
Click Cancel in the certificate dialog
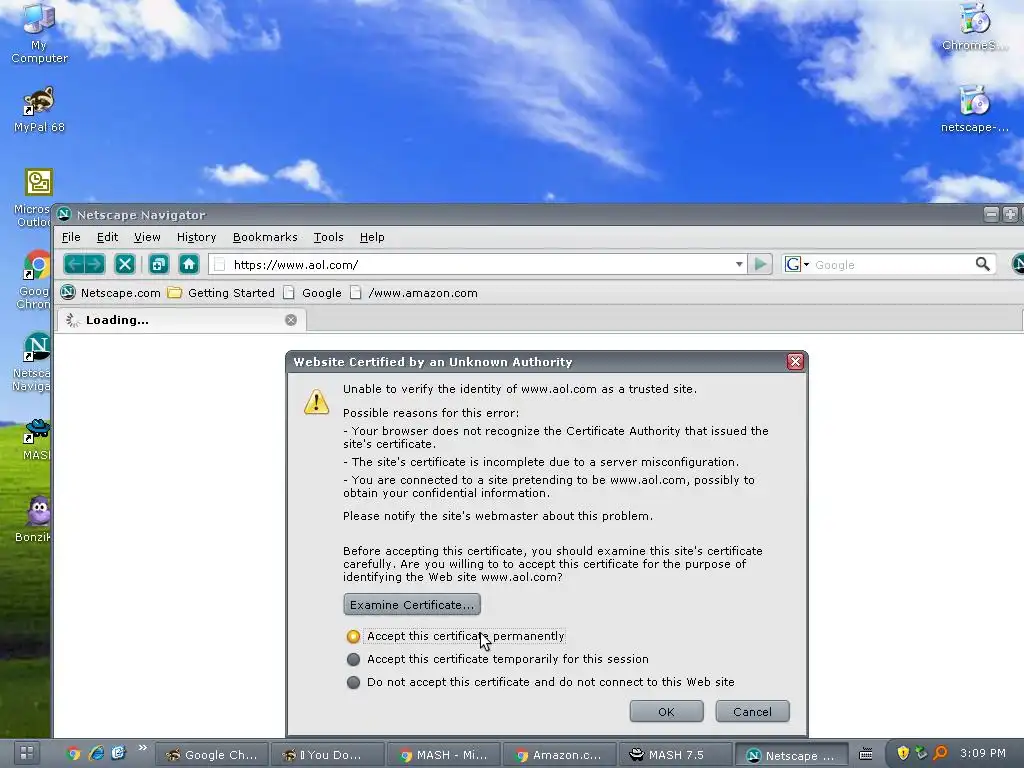pos(752,712)
